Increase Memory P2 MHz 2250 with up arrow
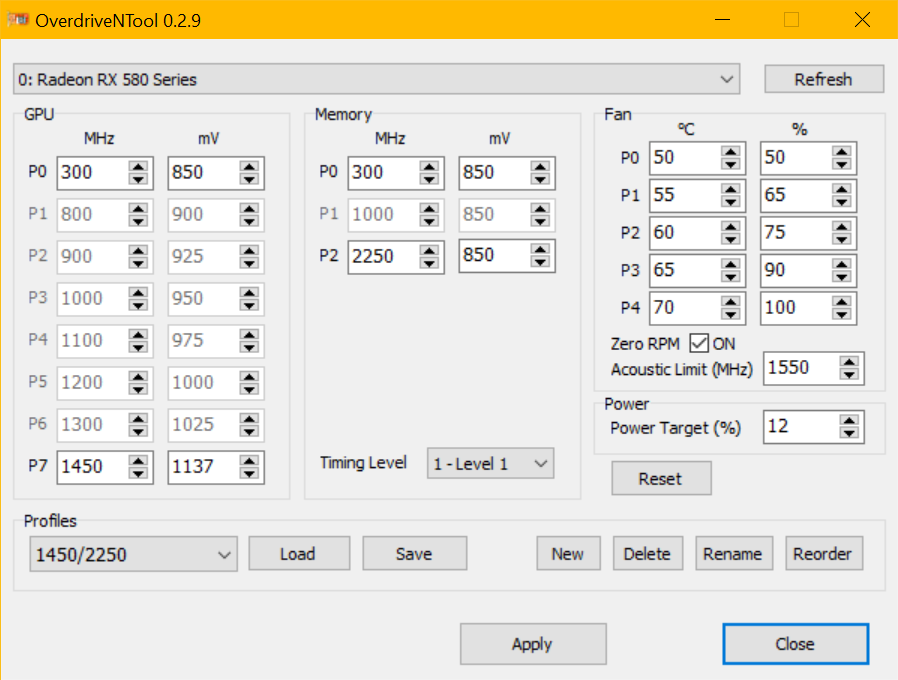The image size is (898, 680). 429,250
